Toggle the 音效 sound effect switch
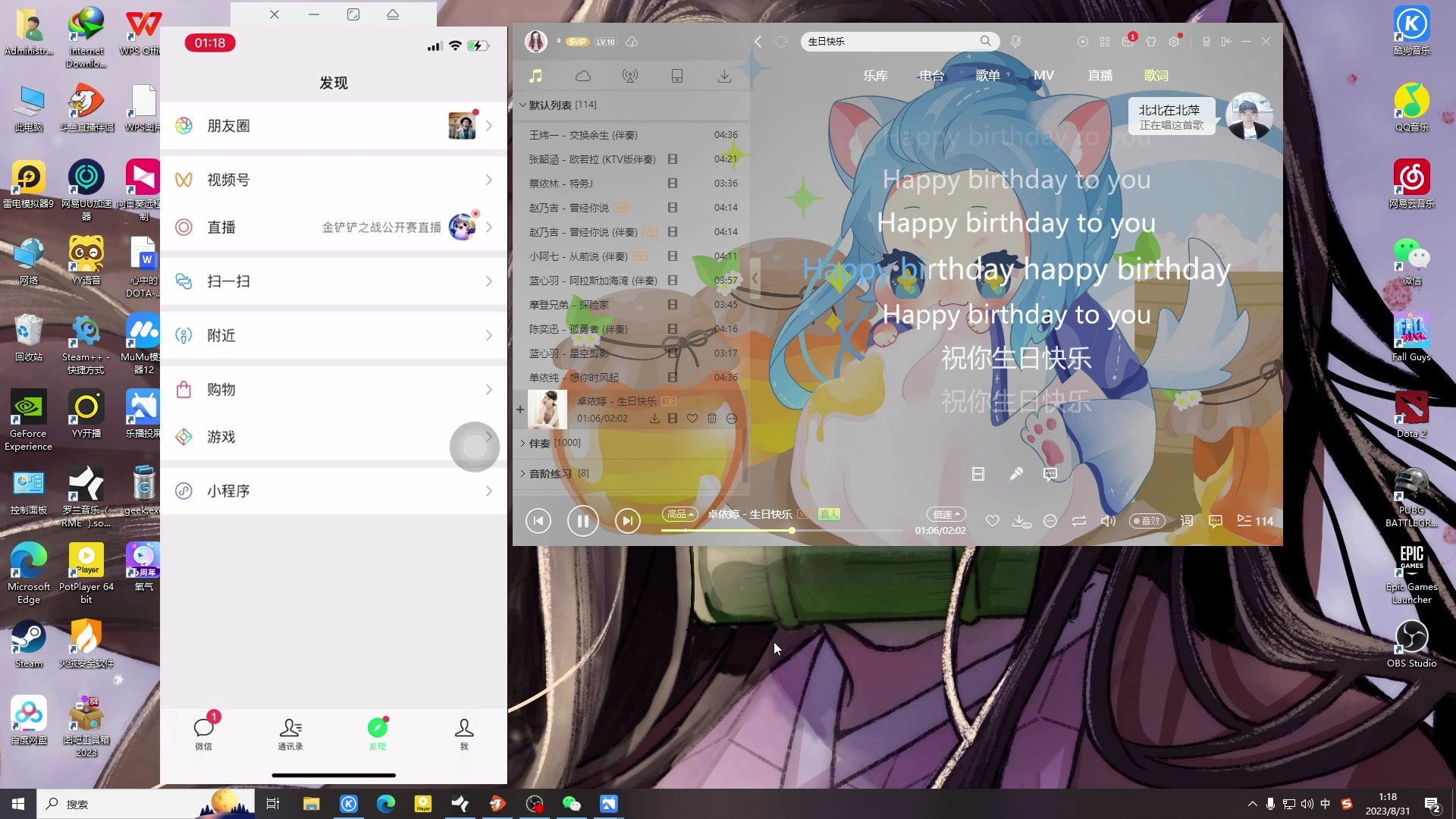The image size is (1456, 819). 1147,521
